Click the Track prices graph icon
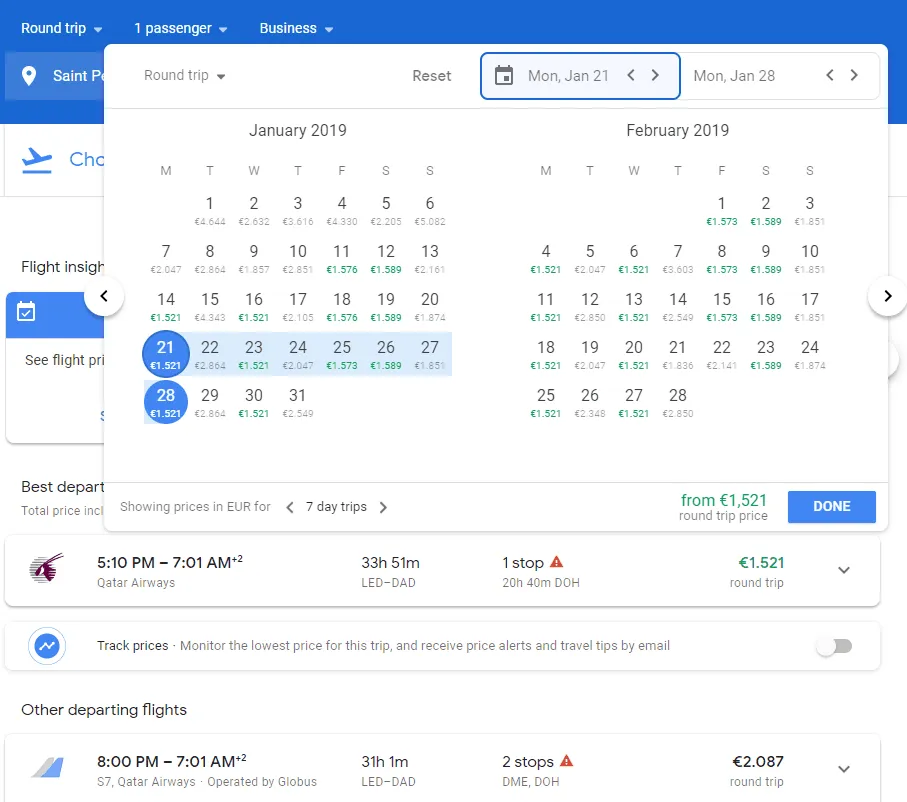 (47, 646)
